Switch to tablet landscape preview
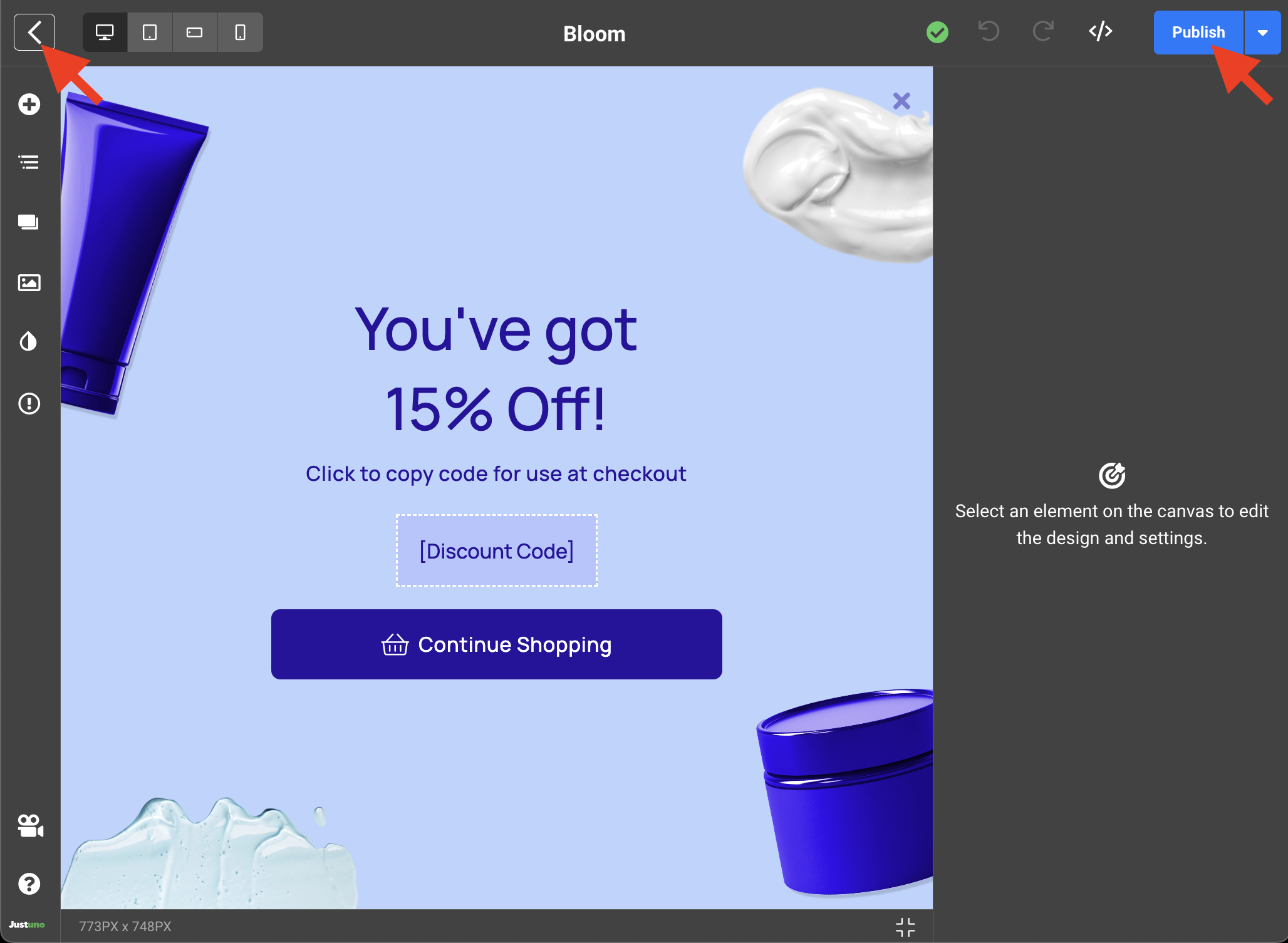1288x943 pixels. click(x=195, y=32)
